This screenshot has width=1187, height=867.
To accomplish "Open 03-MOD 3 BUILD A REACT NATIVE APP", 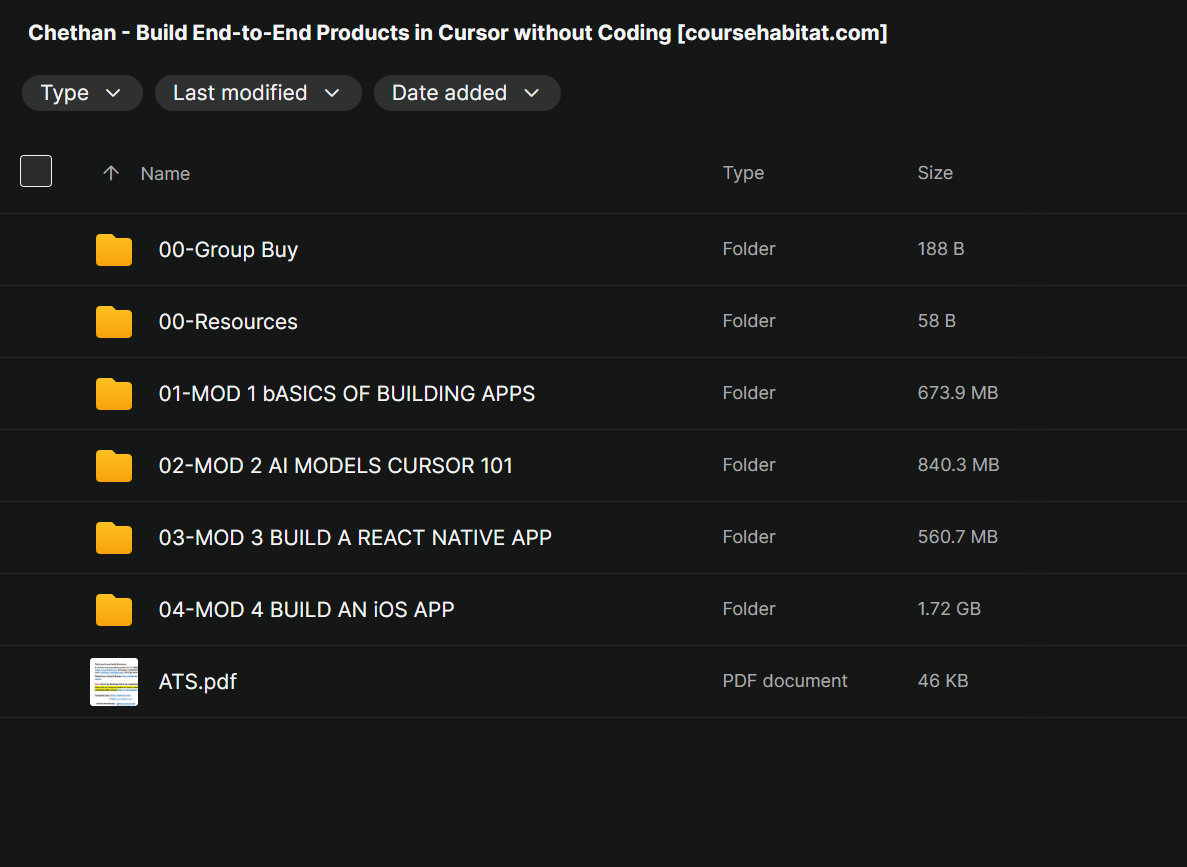I will (355, 538).
